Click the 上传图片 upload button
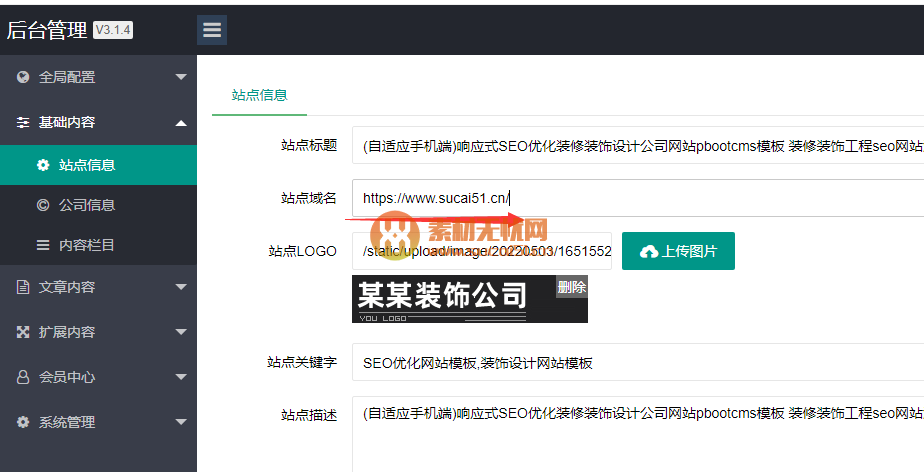924x472 pixels. (678, 251)
